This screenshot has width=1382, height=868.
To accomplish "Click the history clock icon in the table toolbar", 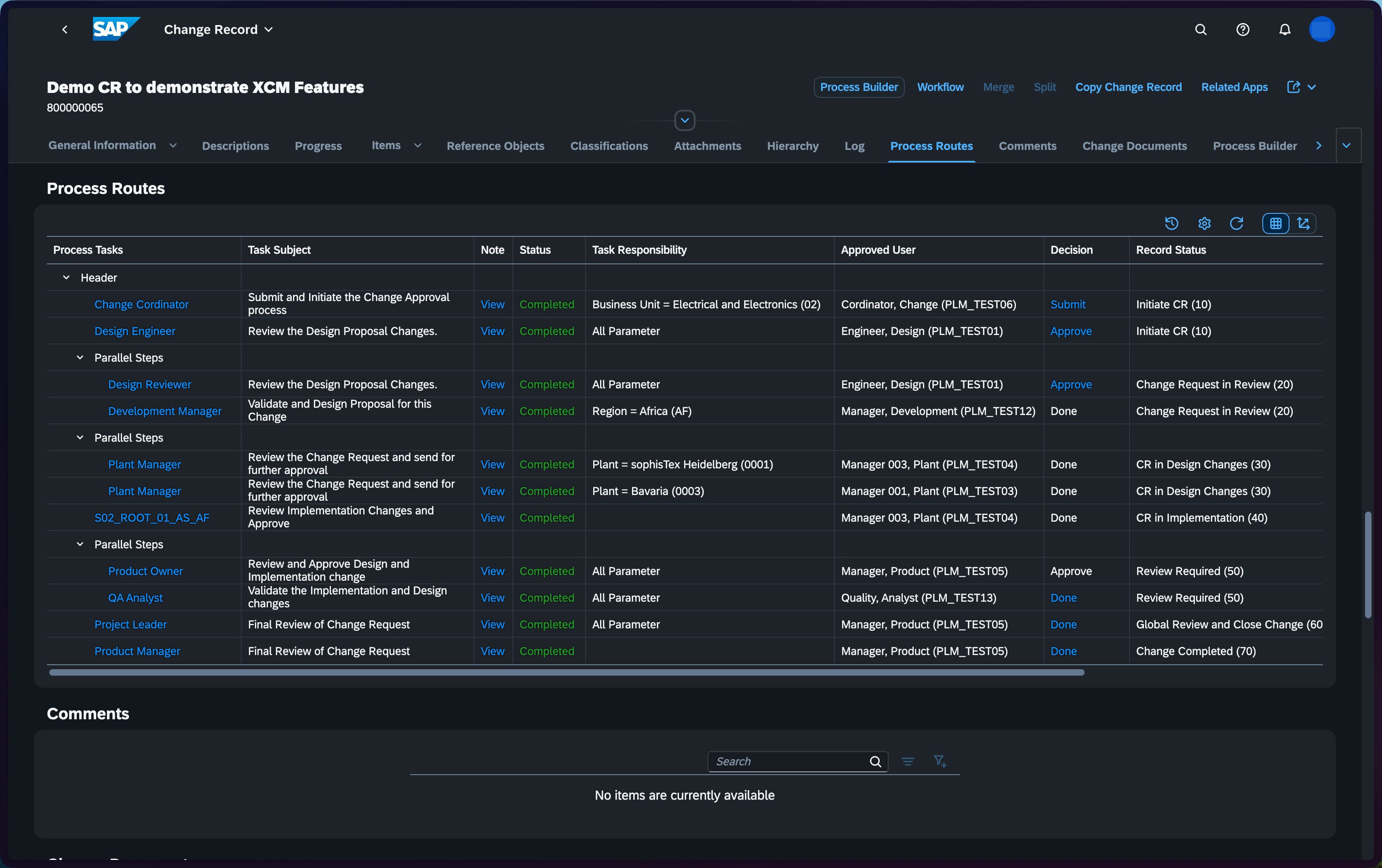I will (1171, 223).
